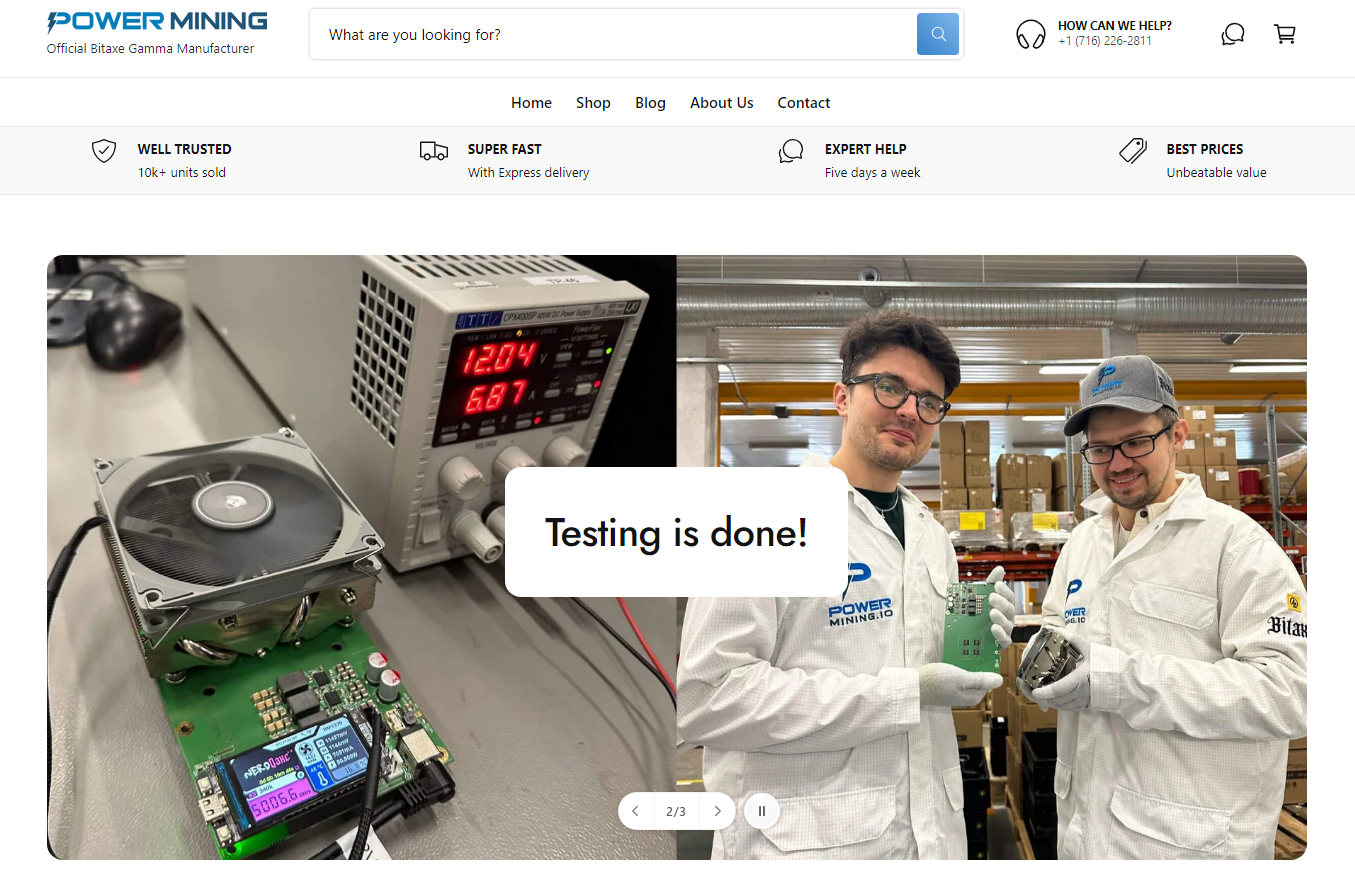Screen dimensions: 1355x880
Task: Click the 'WELL TRUSTED' heading
Action: coord(185,149)
